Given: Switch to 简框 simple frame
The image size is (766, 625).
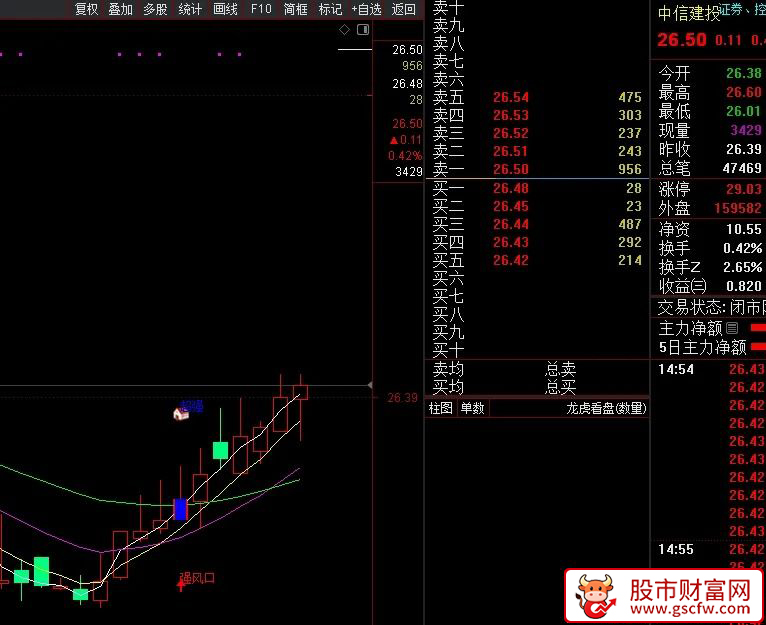Looking at the screenshot, I should click(296, 9).
